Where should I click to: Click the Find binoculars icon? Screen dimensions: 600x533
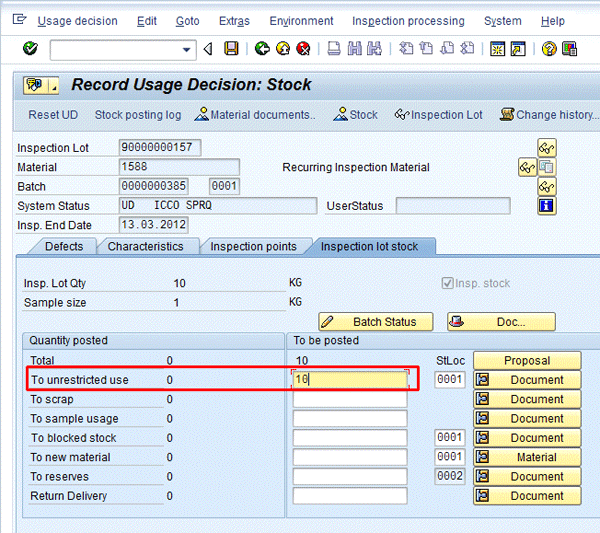tap(355, 49)
